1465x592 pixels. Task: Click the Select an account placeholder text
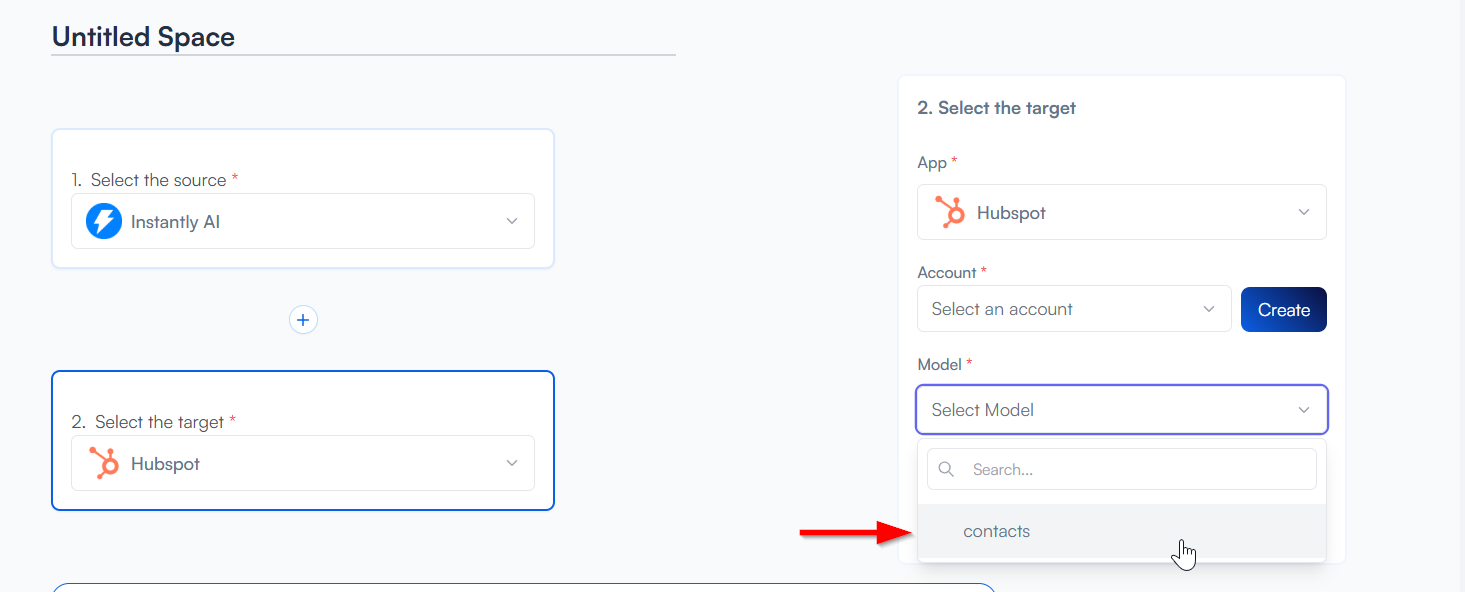click(1002, 309)
